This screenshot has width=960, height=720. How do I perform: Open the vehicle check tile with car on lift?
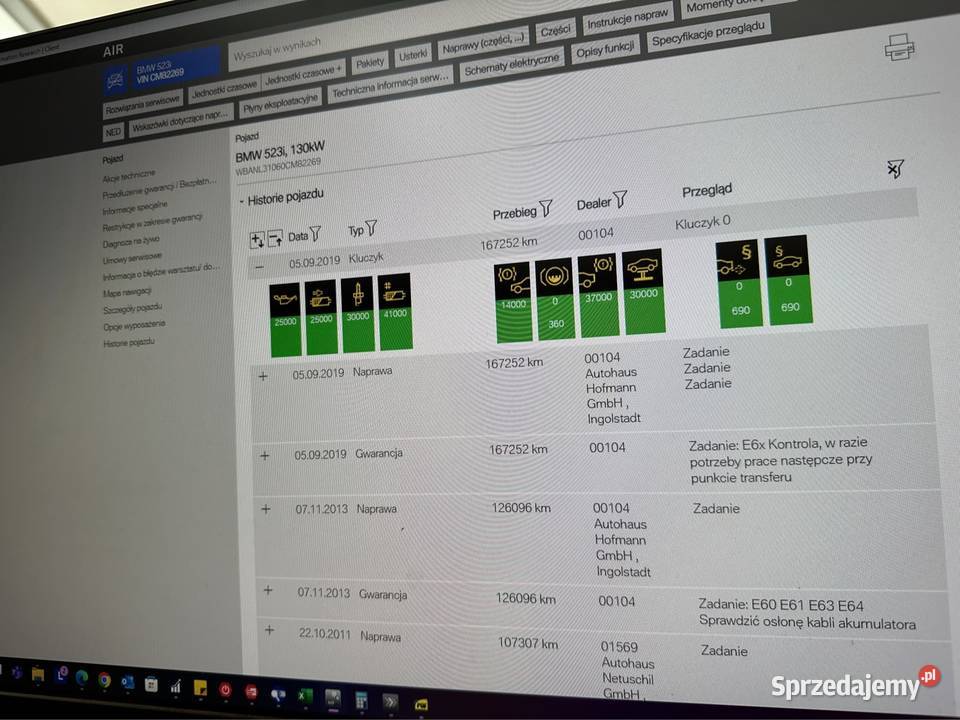pyautogui.click(x=643, y=291)
